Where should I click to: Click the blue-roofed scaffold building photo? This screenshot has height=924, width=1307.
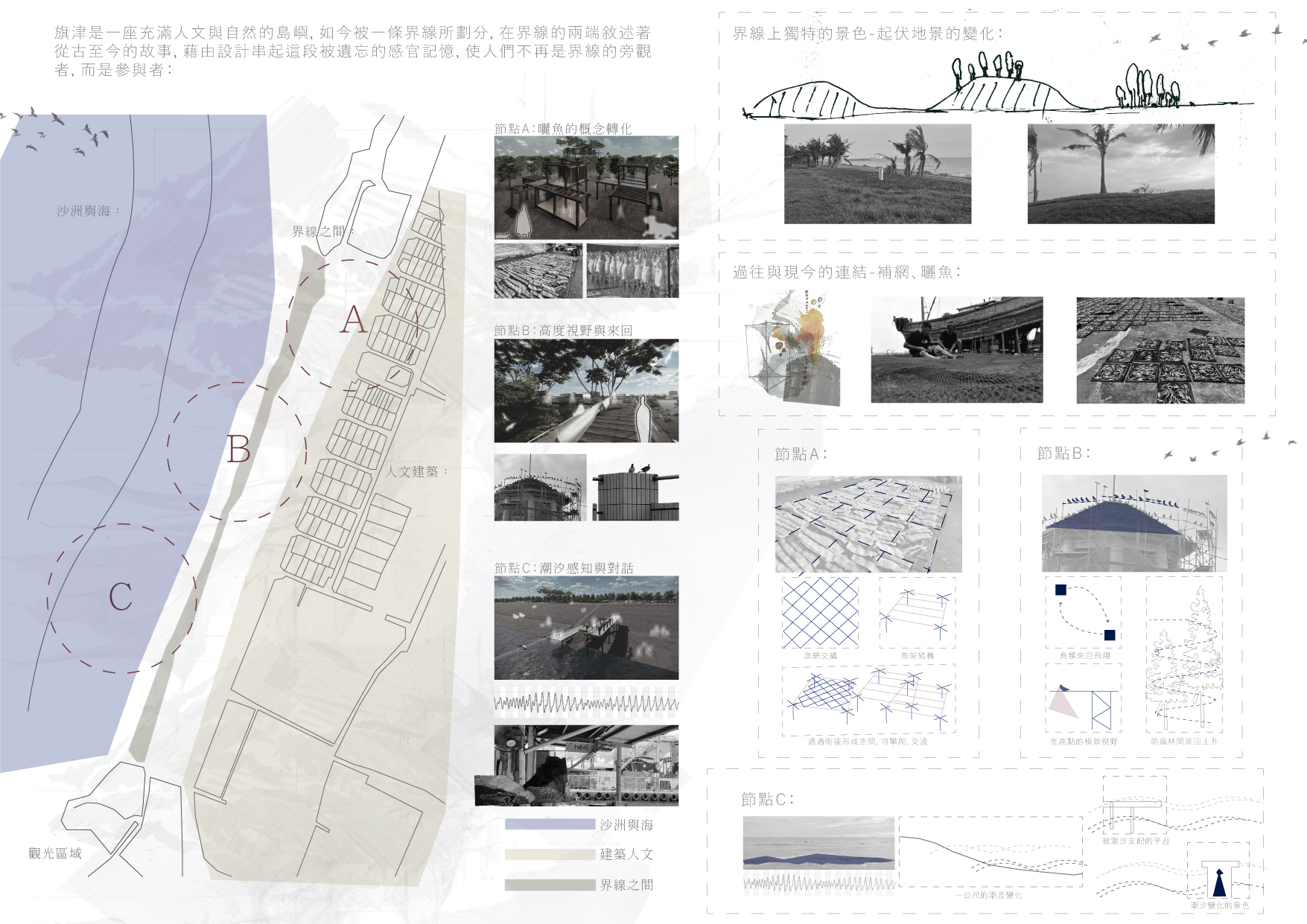coord(1134,523)
